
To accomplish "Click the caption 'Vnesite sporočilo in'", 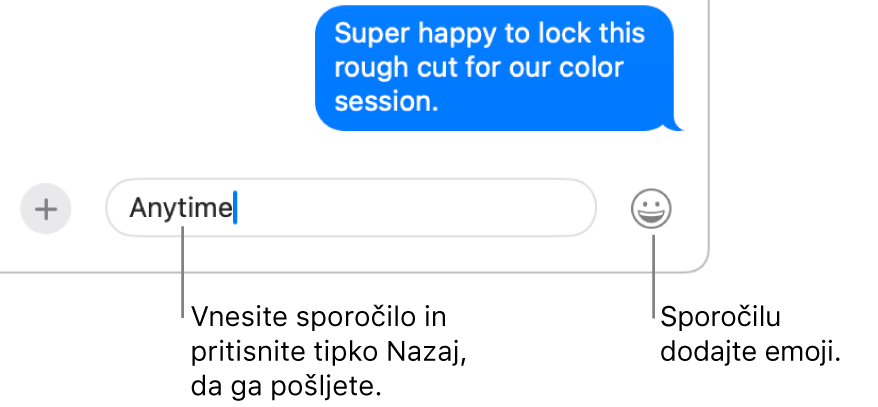I will pyautogui.click(x=319, y=317).
